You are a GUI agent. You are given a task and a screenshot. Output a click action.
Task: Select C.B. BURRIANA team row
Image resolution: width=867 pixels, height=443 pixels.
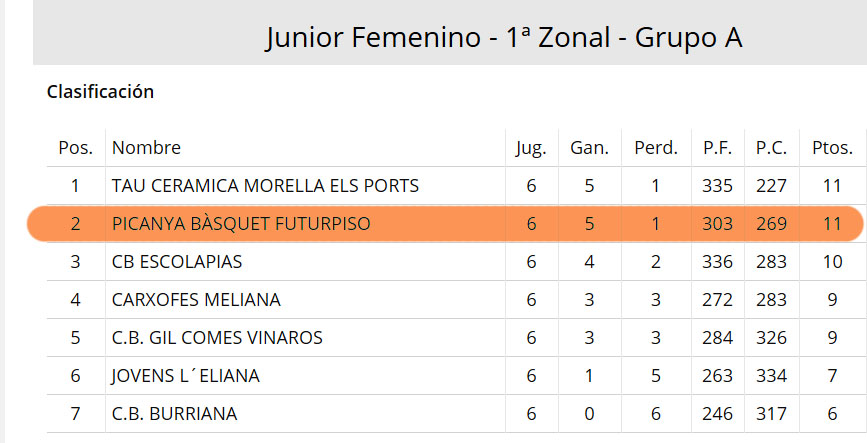click(457, 414)
